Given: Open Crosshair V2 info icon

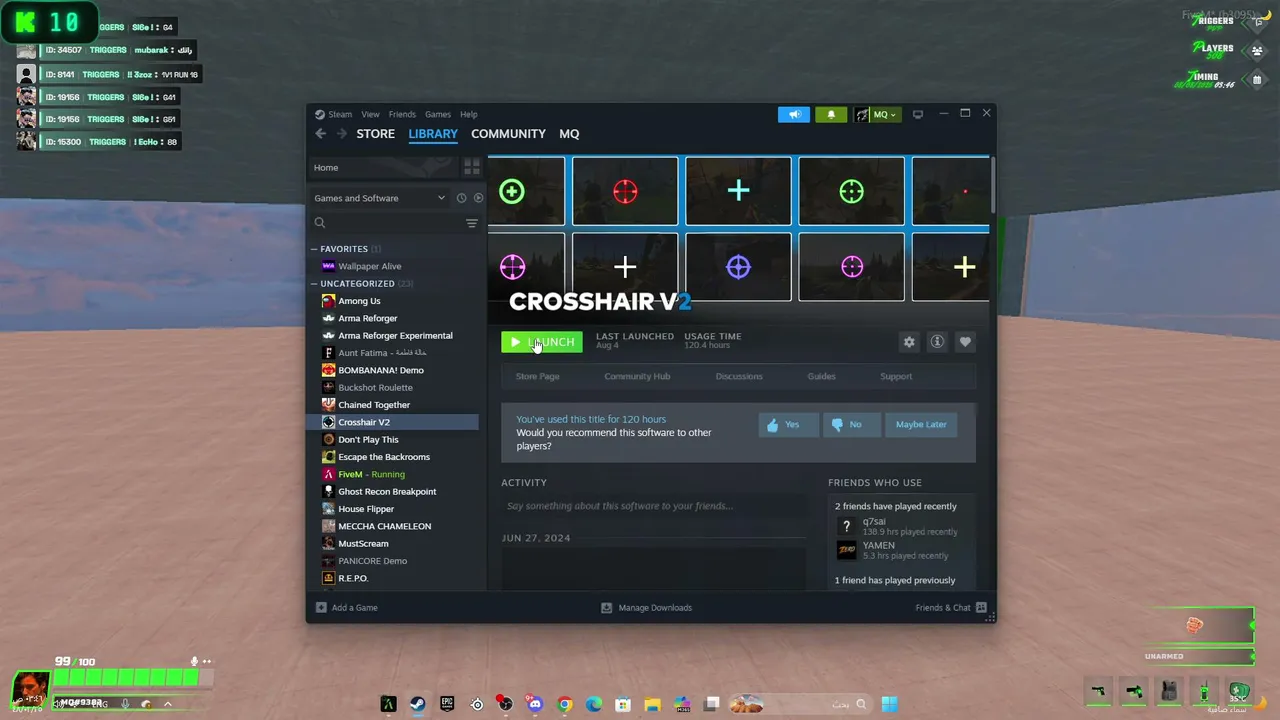Looking at the screenshot, I should [x=937, y=342].
